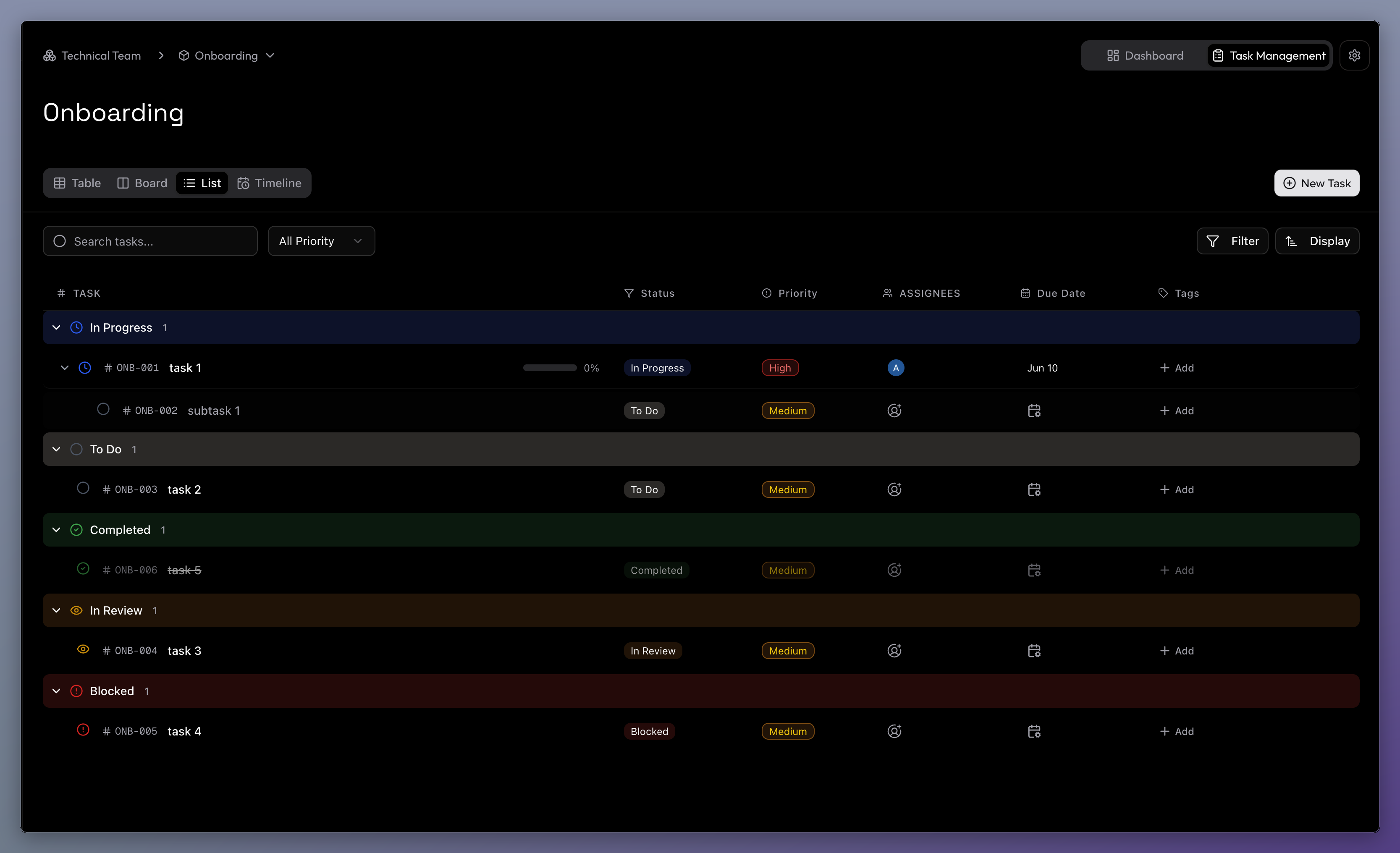Collapse the Completed group
1400x853 pixels.
pos(56,530)
